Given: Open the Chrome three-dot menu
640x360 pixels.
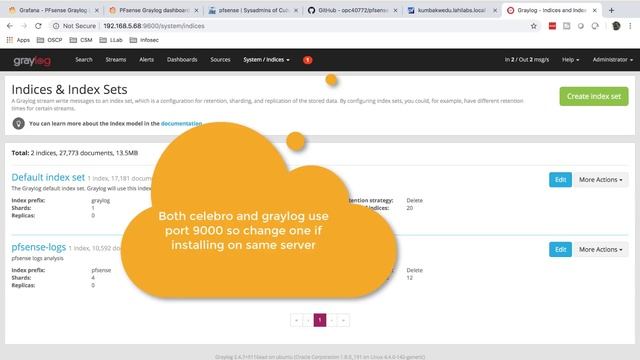Looking at the screenshot, I should pos(630,26).
